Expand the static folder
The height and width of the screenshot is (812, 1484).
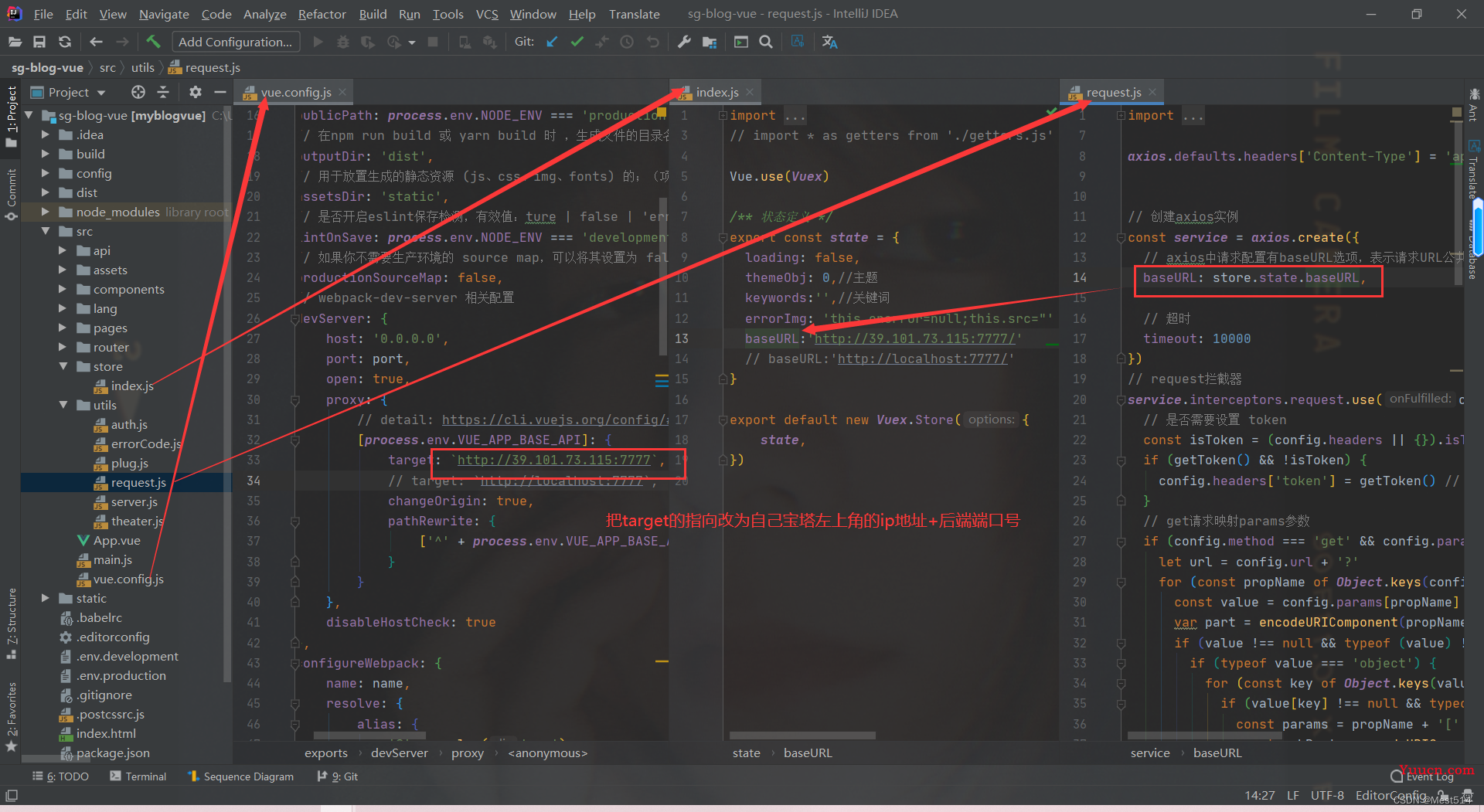click(45, 598)
